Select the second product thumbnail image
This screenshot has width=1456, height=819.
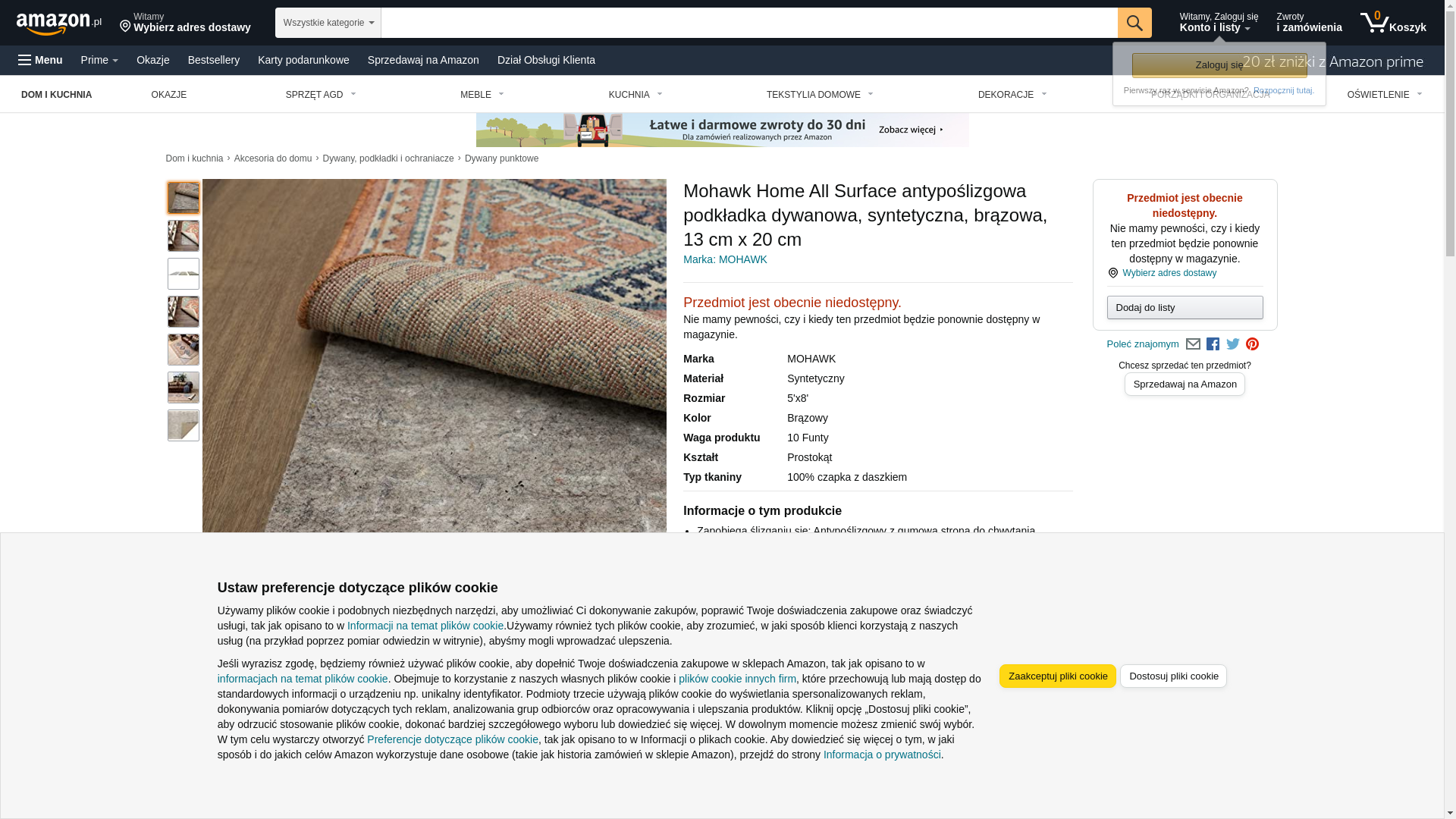(184, 236)
